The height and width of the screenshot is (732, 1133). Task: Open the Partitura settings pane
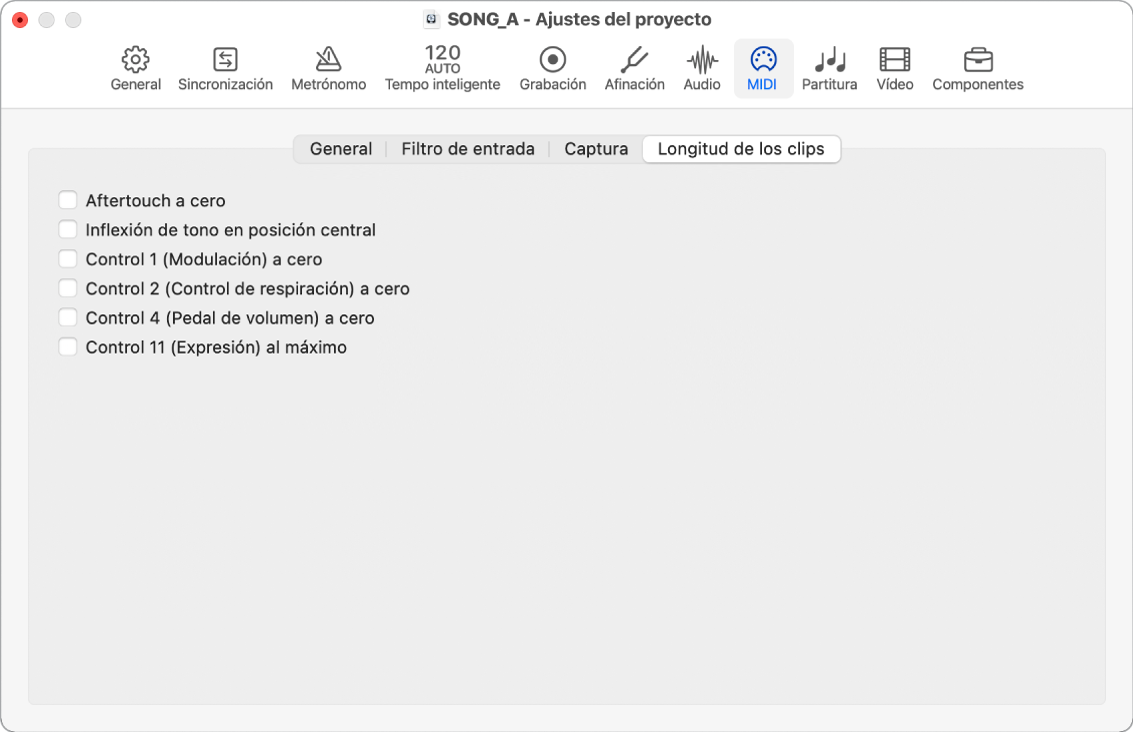830,69
